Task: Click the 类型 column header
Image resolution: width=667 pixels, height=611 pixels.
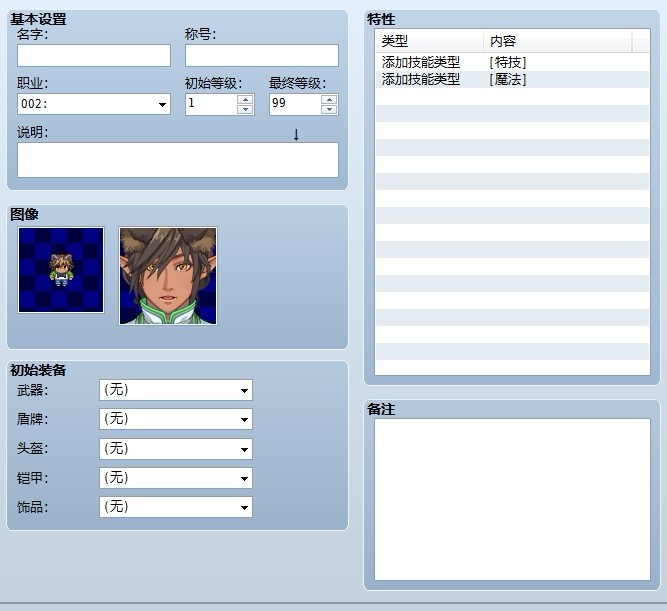Action: (x=430, y=41)
